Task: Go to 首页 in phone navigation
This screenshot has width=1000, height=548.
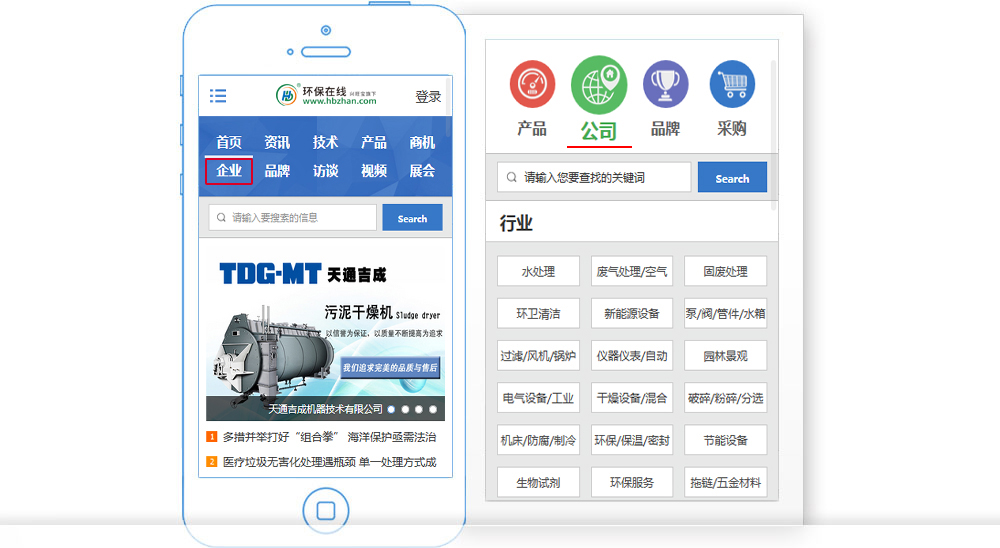Action: [229, 142]
